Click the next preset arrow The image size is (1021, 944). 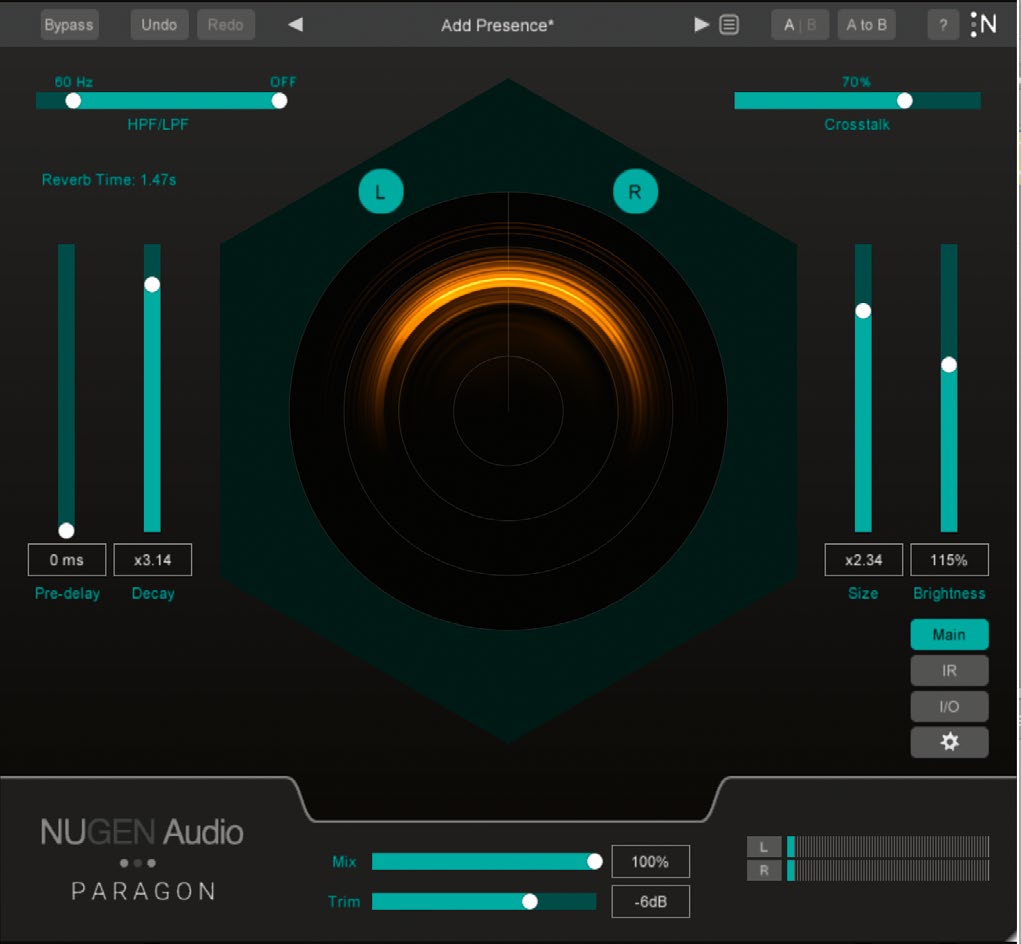pos(701,25)
